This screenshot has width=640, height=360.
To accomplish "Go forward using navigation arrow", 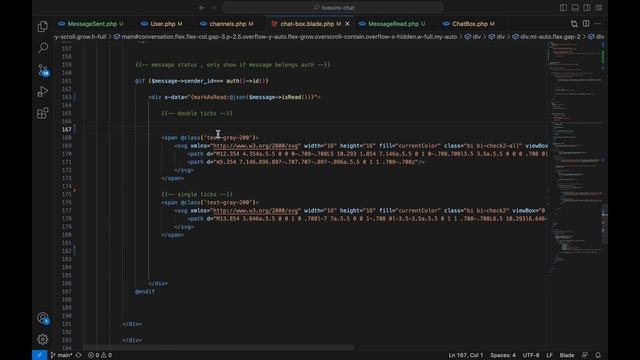I will 214,8.
